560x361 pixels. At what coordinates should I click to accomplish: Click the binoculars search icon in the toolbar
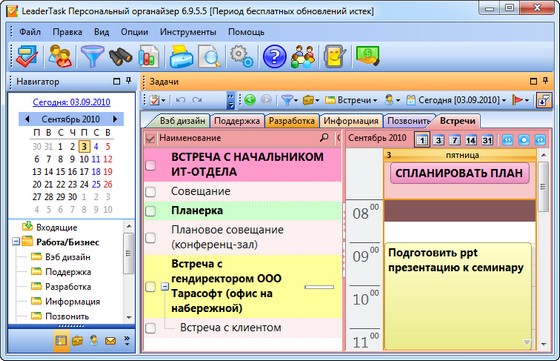[121, 56]
